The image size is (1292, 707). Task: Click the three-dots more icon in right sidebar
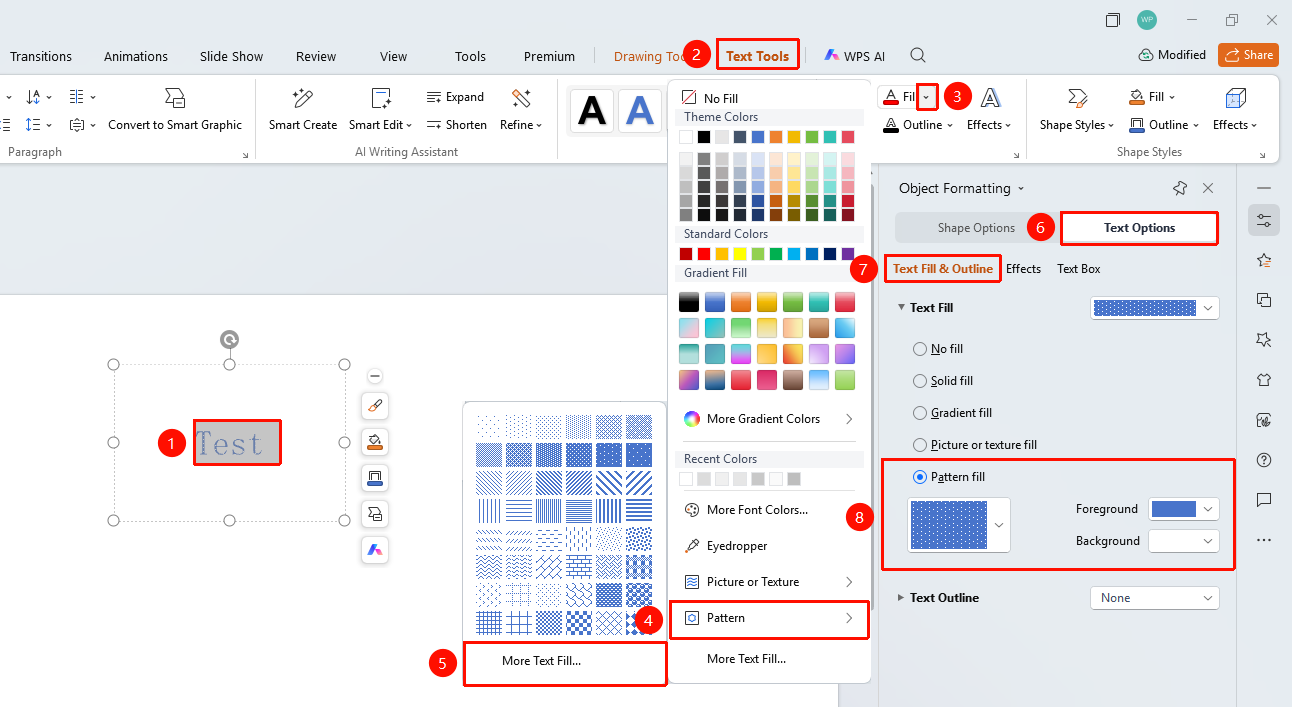1264,540
